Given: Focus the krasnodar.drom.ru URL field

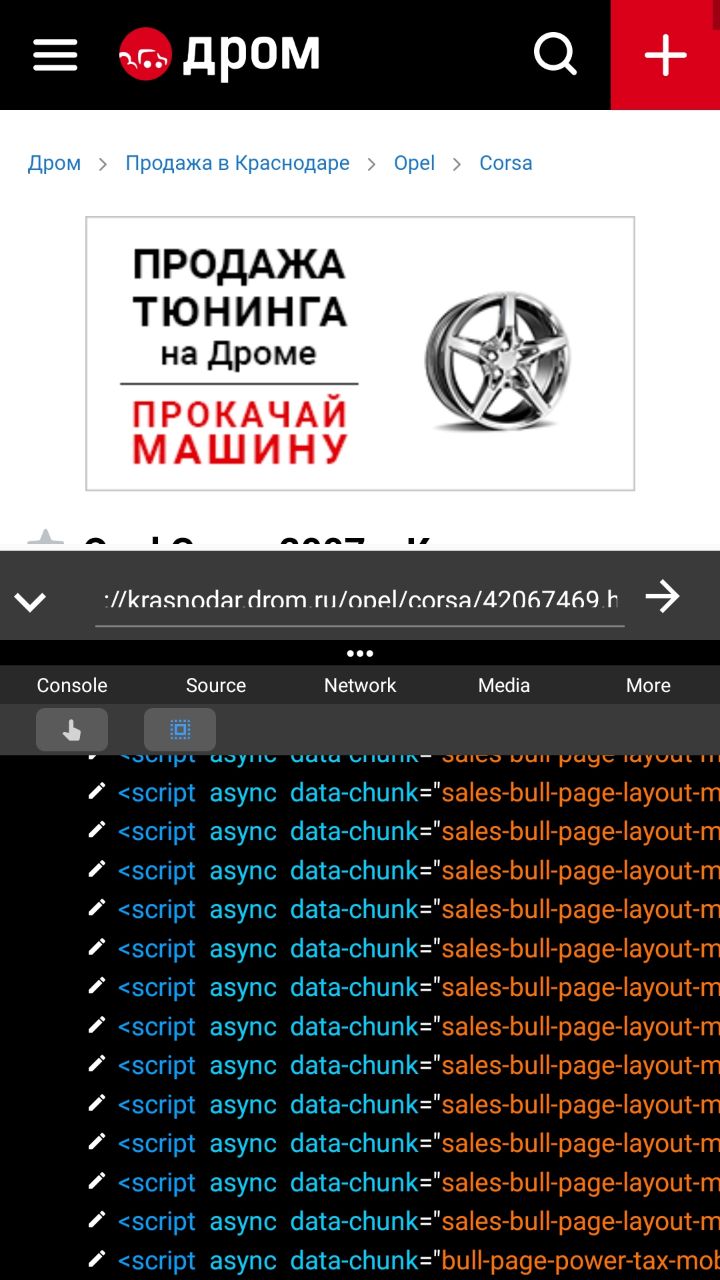Looking at the screenshot, I should 360,600.
